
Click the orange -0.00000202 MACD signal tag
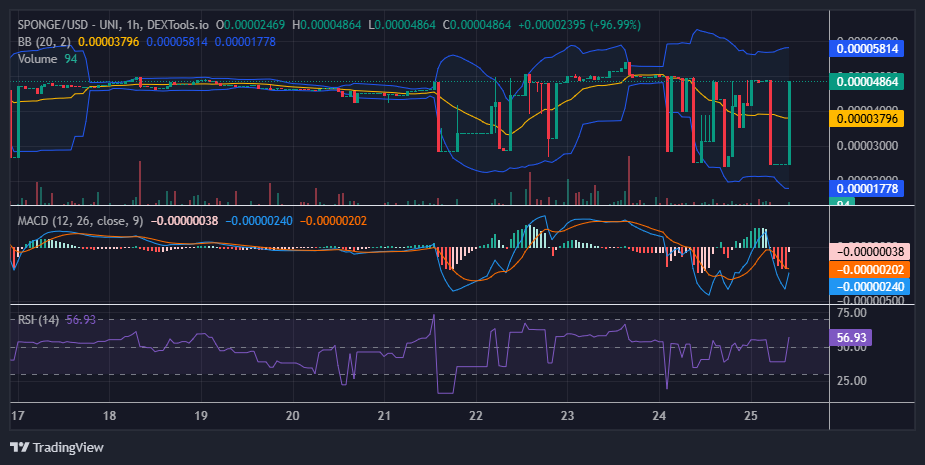coord(870,270)
